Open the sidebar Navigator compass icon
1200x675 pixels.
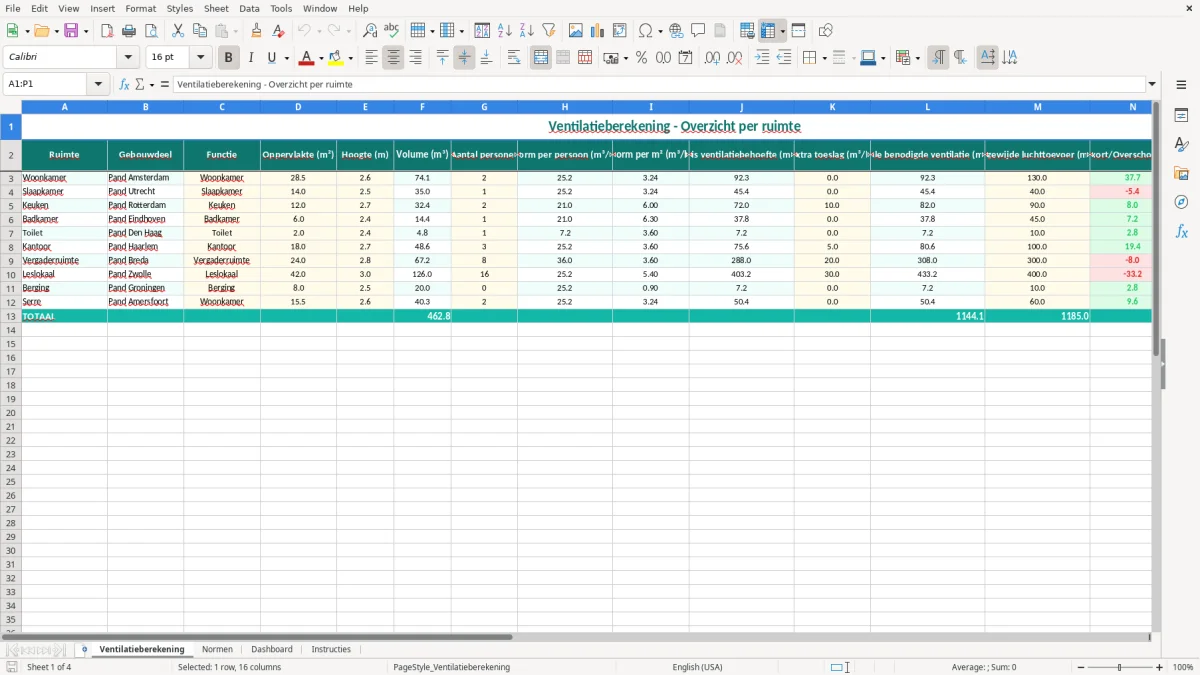click(x=1181, y=202)
